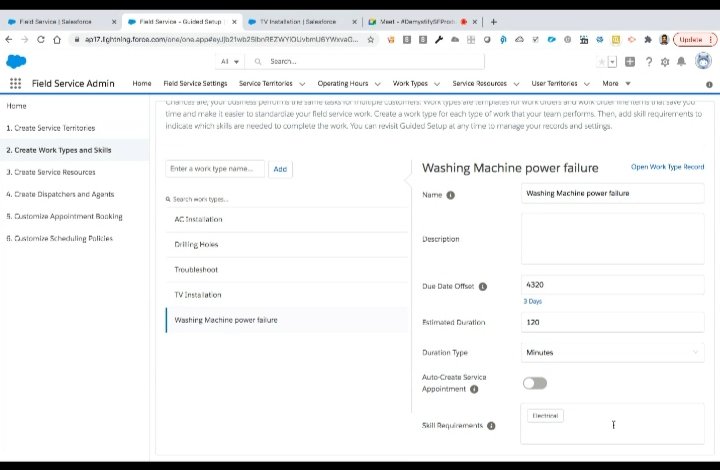The width and height of the screenshot is (720, 470).
Task: Expand the Operating Hours nav chevron
Action: 377,84
